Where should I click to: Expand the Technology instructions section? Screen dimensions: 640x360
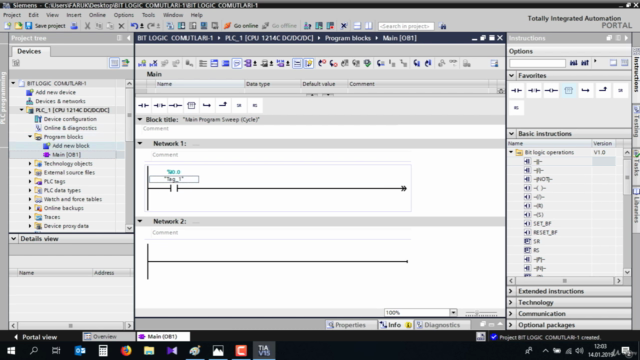click(x=511, y=302)
